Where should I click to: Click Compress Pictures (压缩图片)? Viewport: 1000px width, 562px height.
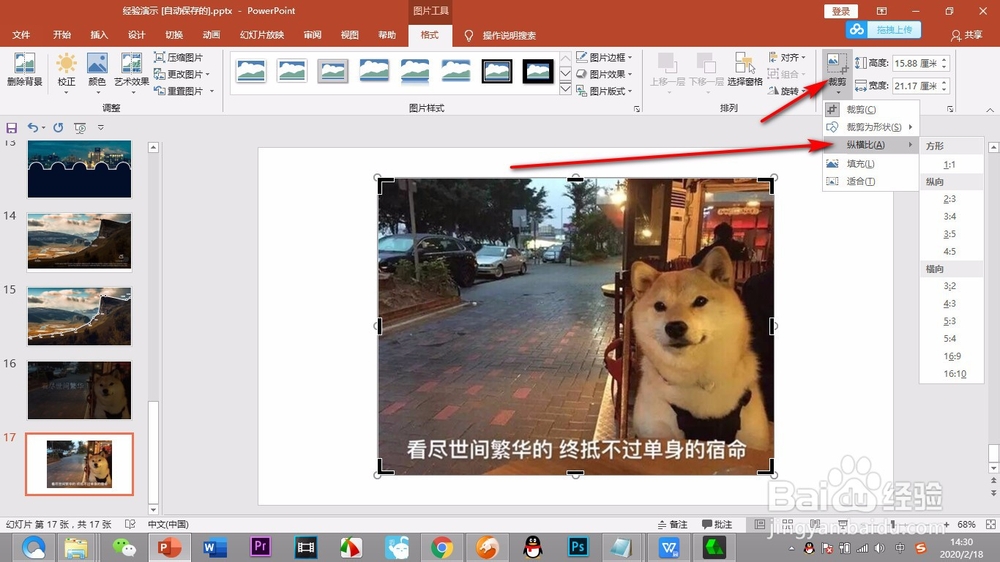click(x=179, y=57)
